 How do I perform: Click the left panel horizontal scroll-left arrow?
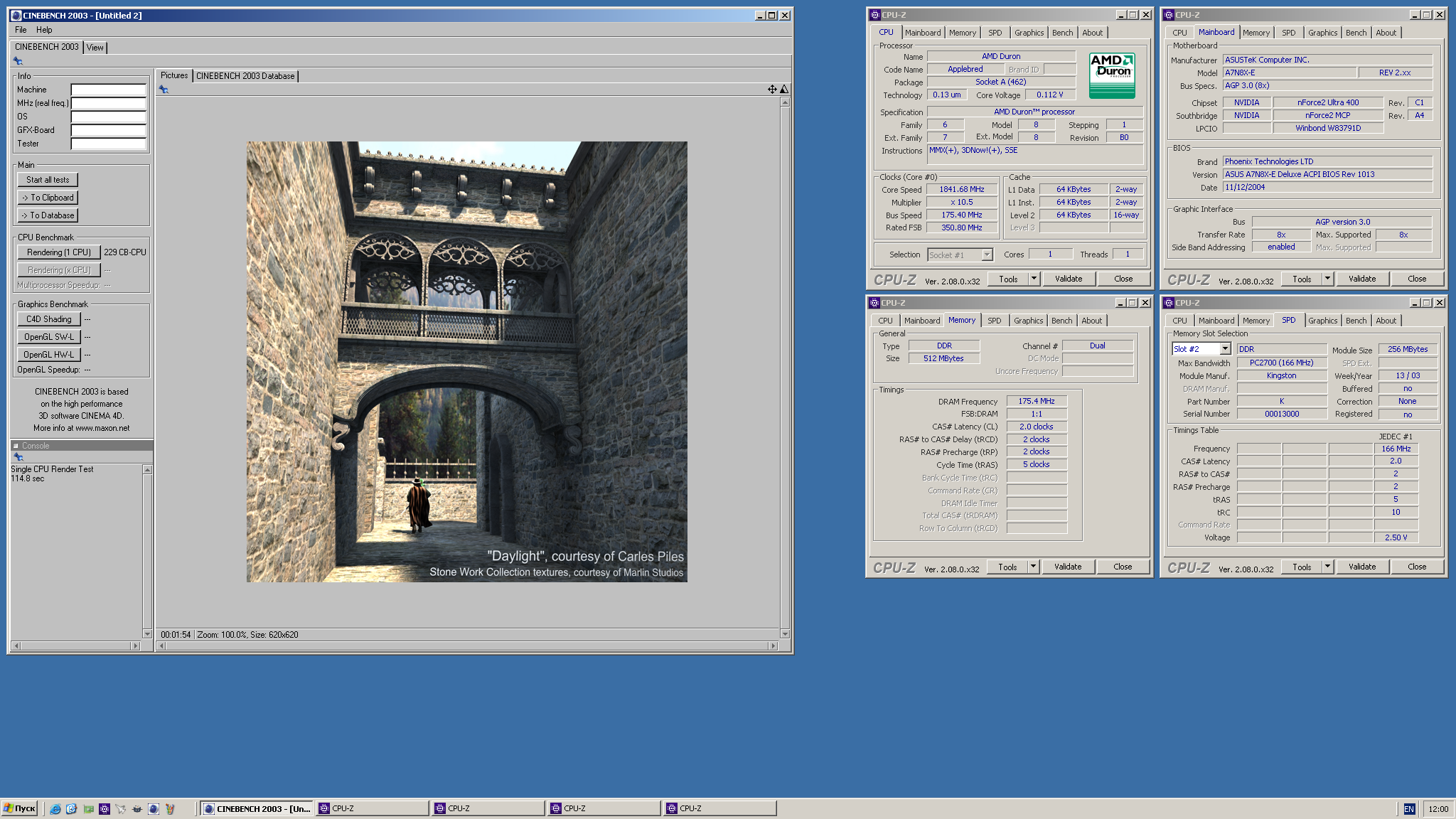[x=16, y=646]
